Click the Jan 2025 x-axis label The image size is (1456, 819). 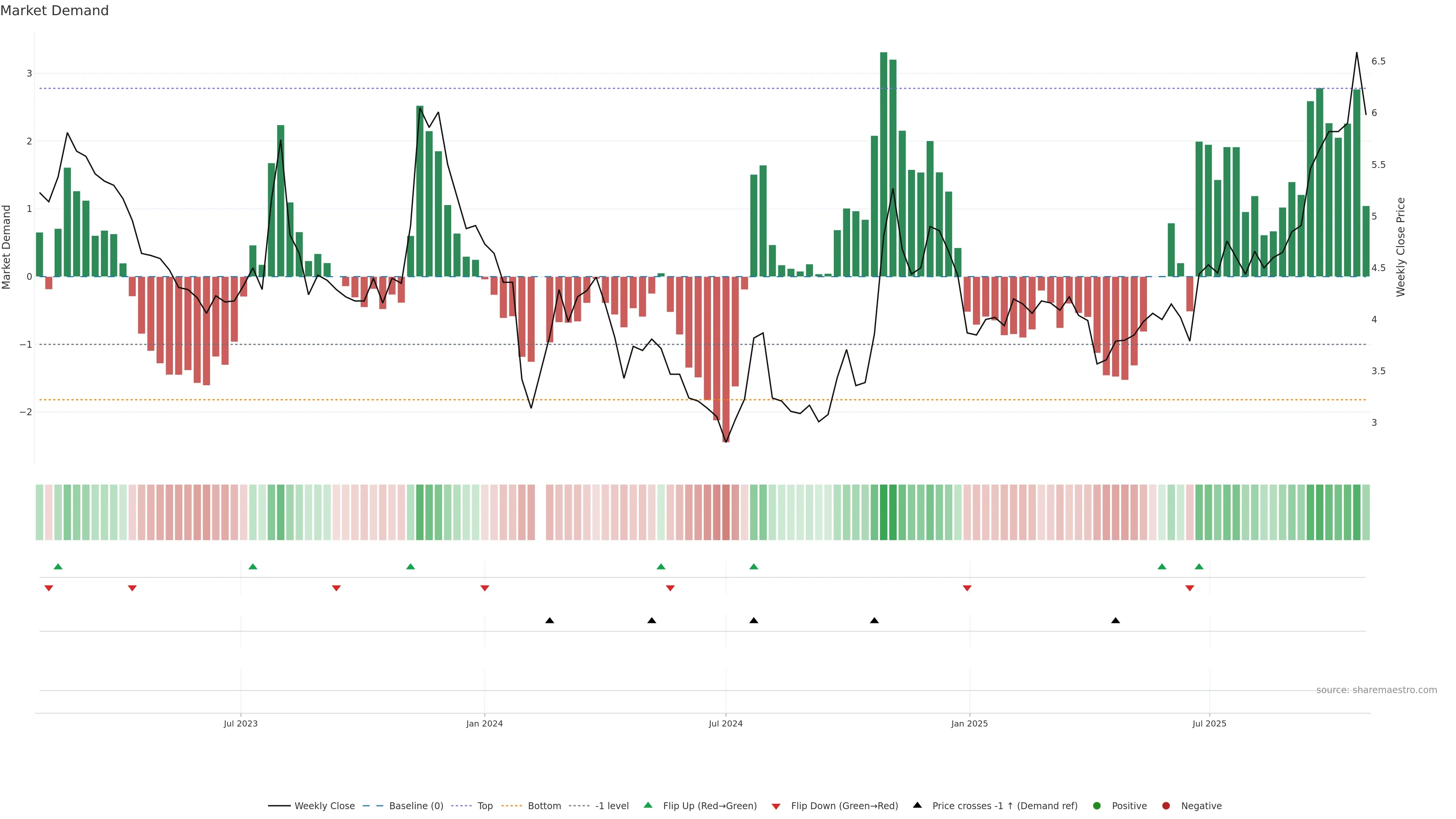pos(970,723)
